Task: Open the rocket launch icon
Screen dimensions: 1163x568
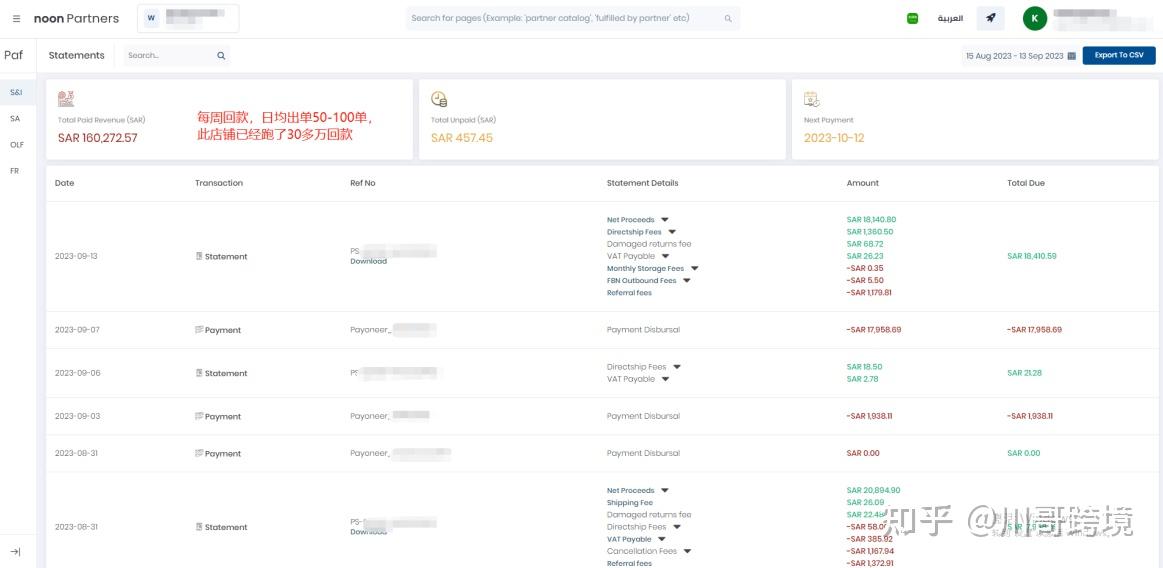Action: pos(990,19)
